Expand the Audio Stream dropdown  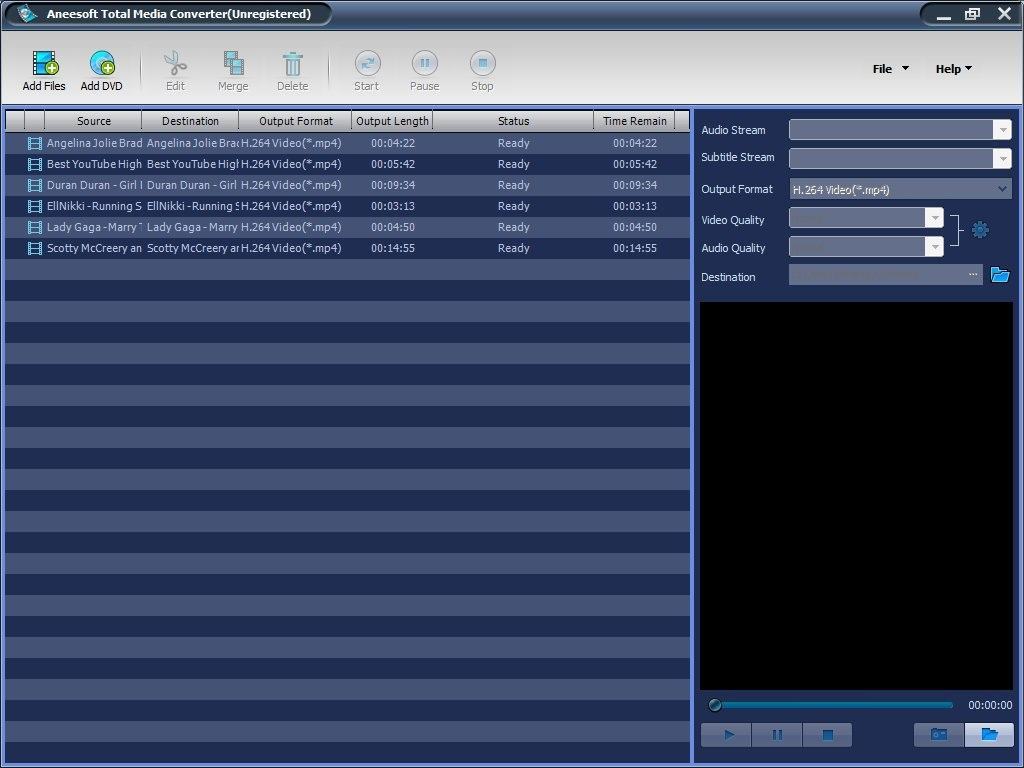pyautogui.click(x=1003, y=130)
